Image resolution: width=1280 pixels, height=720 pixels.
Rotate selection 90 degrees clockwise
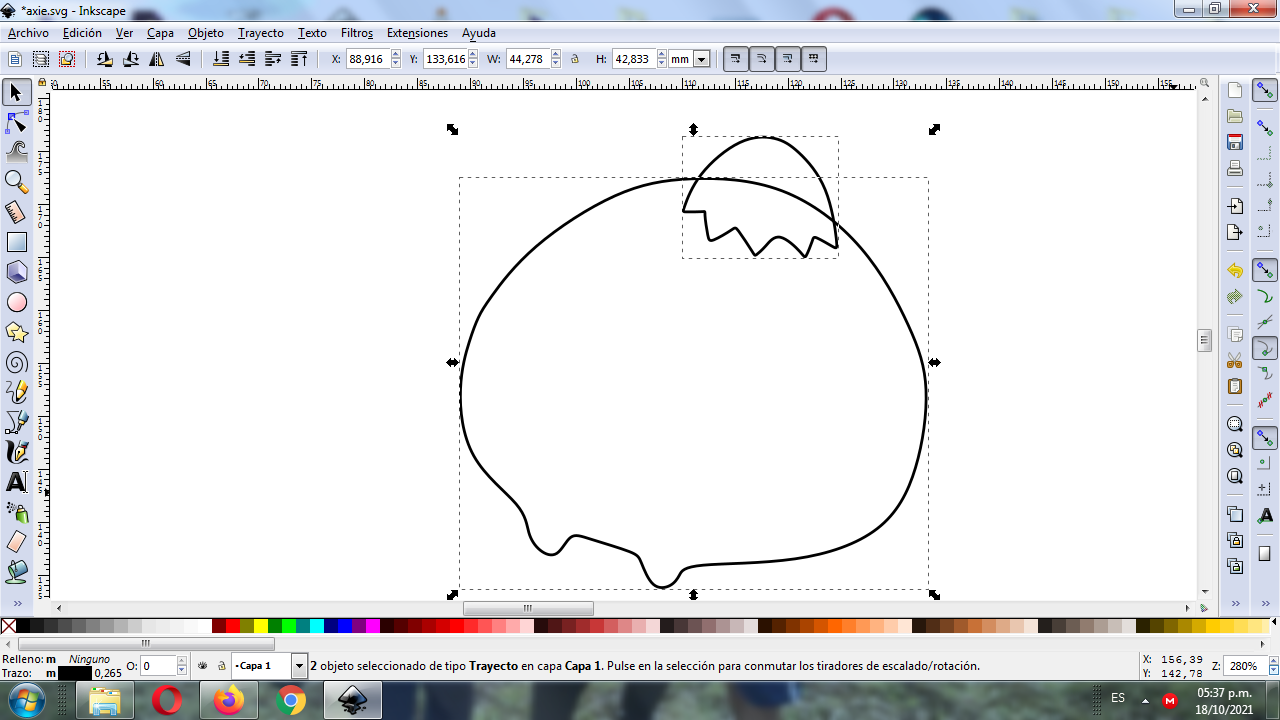pos(130,60)
